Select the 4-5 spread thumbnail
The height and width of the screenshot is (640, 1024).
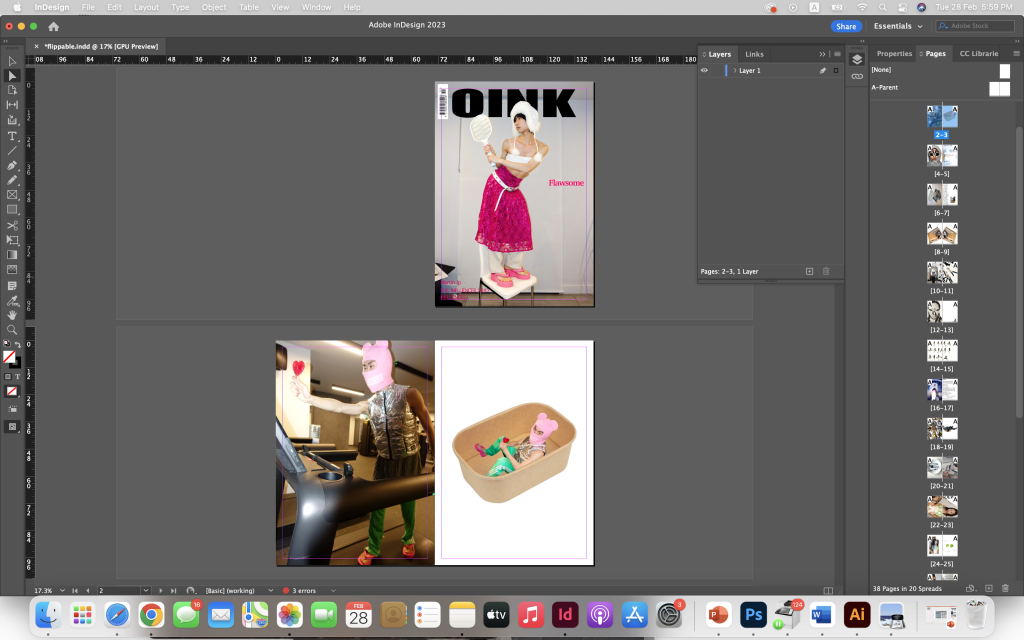point(942,156)
